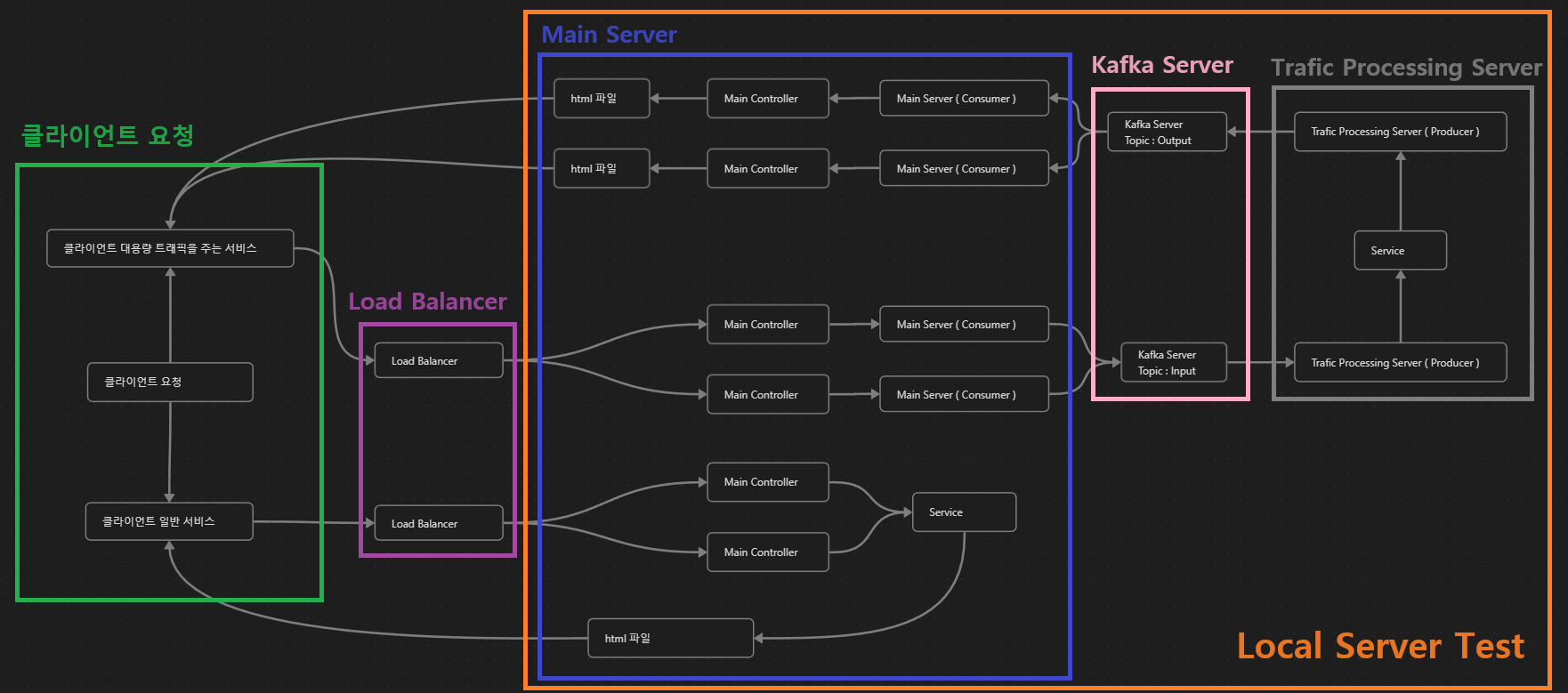Viewport: 1568px width, 693px height.
Task: Select Service node inside Trafic Processing Server
Action: pyautogui.click(x=1401, y=250)
